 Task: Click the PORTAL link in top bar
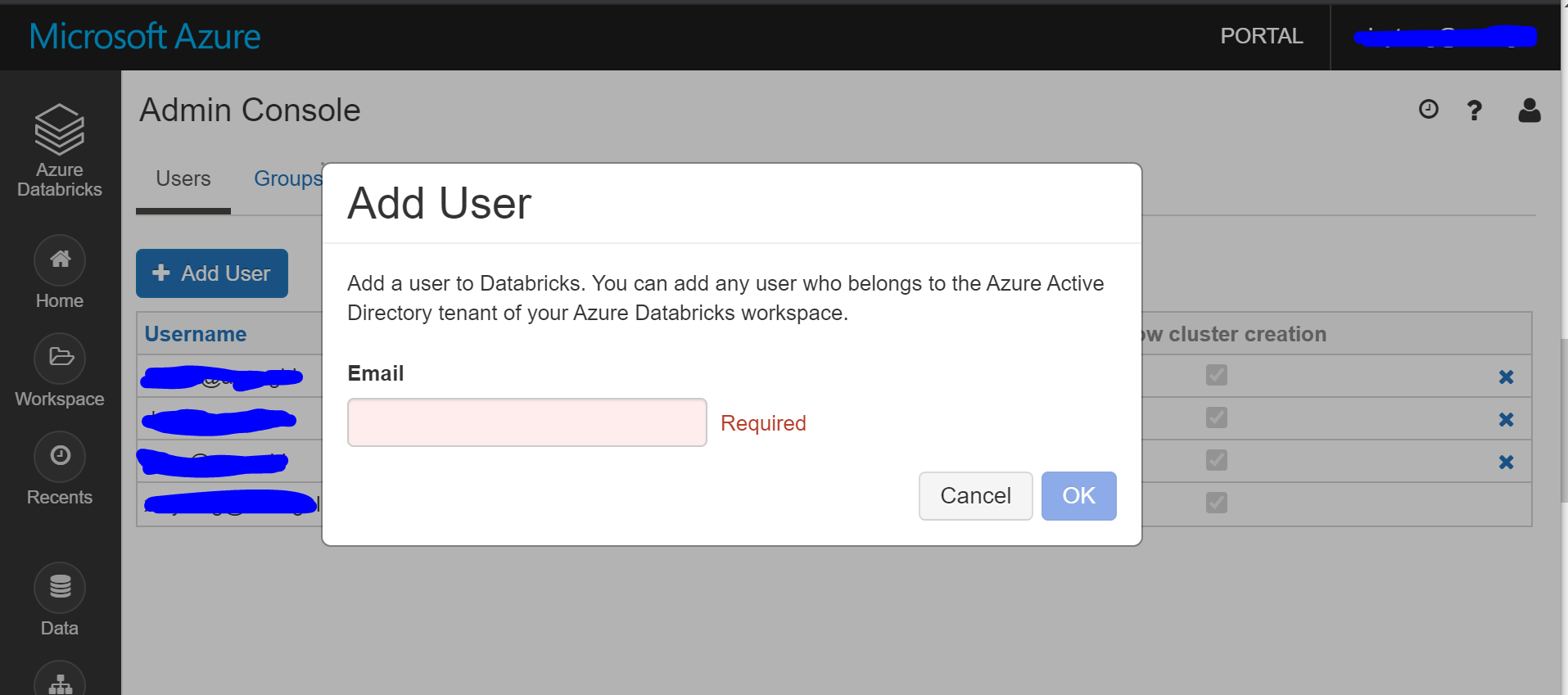(1262, 36)
